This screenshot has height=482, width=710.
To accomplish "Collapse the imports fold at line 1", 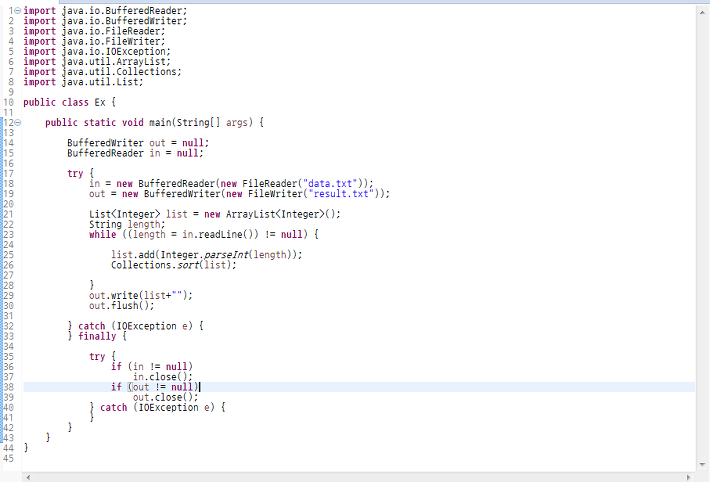I will click(x=17, y=10).
